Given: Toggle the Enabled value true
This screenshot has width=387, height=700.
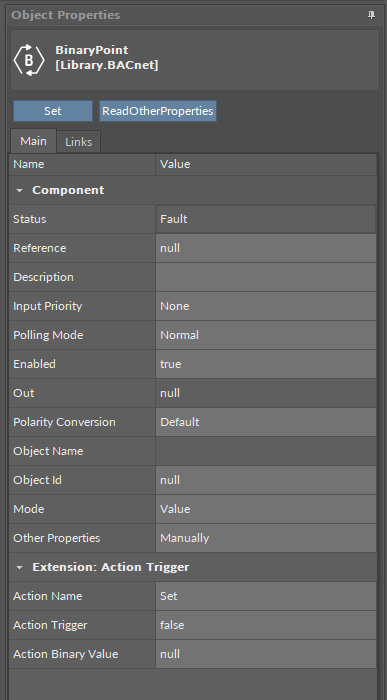Looking at the screenshot, I should click(x=266, y=364).
